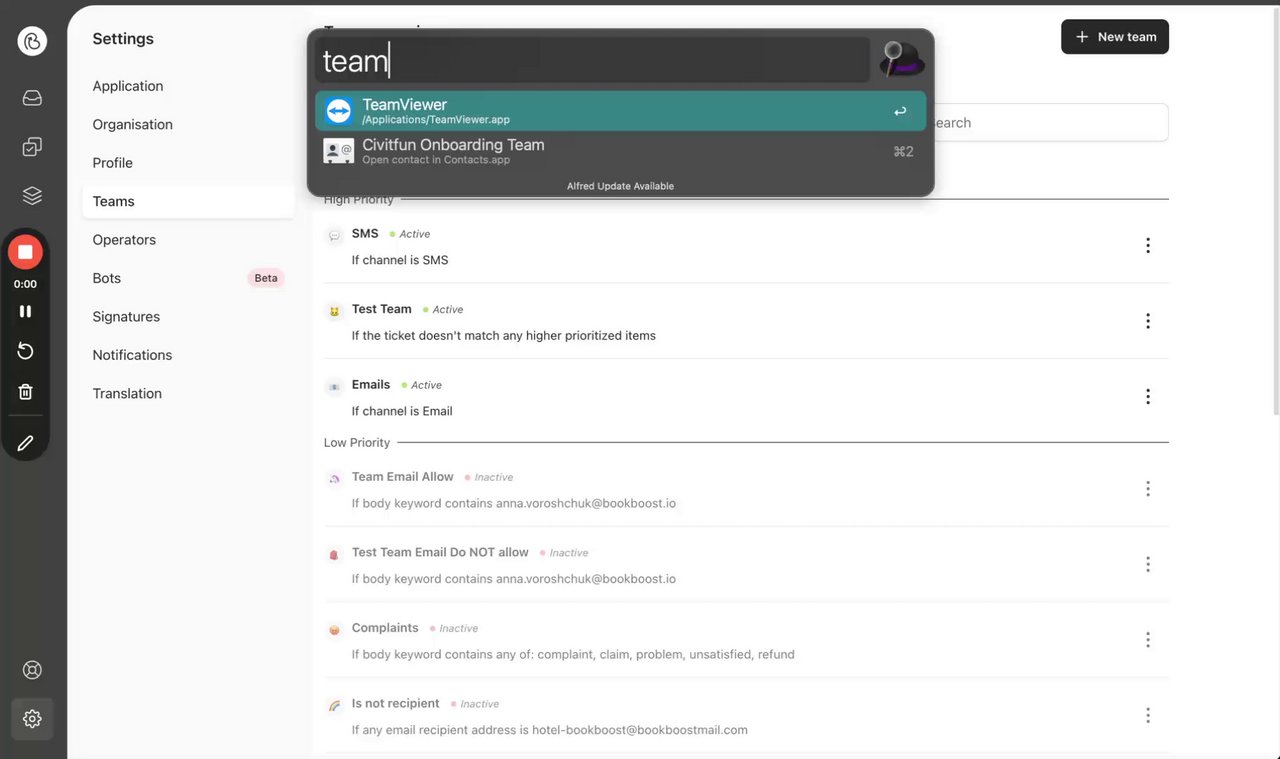Screen dimensions: 1280x759
Task: Open the layers icon in left rail
Action: pos(32,196)
